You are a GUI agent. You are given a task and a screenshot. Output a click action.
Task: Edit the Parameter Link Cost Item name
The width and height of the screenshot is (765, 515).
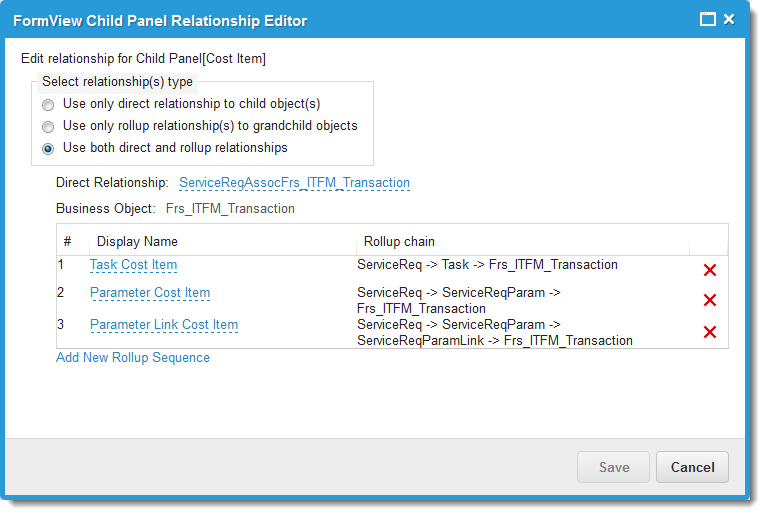coord(164,325)
